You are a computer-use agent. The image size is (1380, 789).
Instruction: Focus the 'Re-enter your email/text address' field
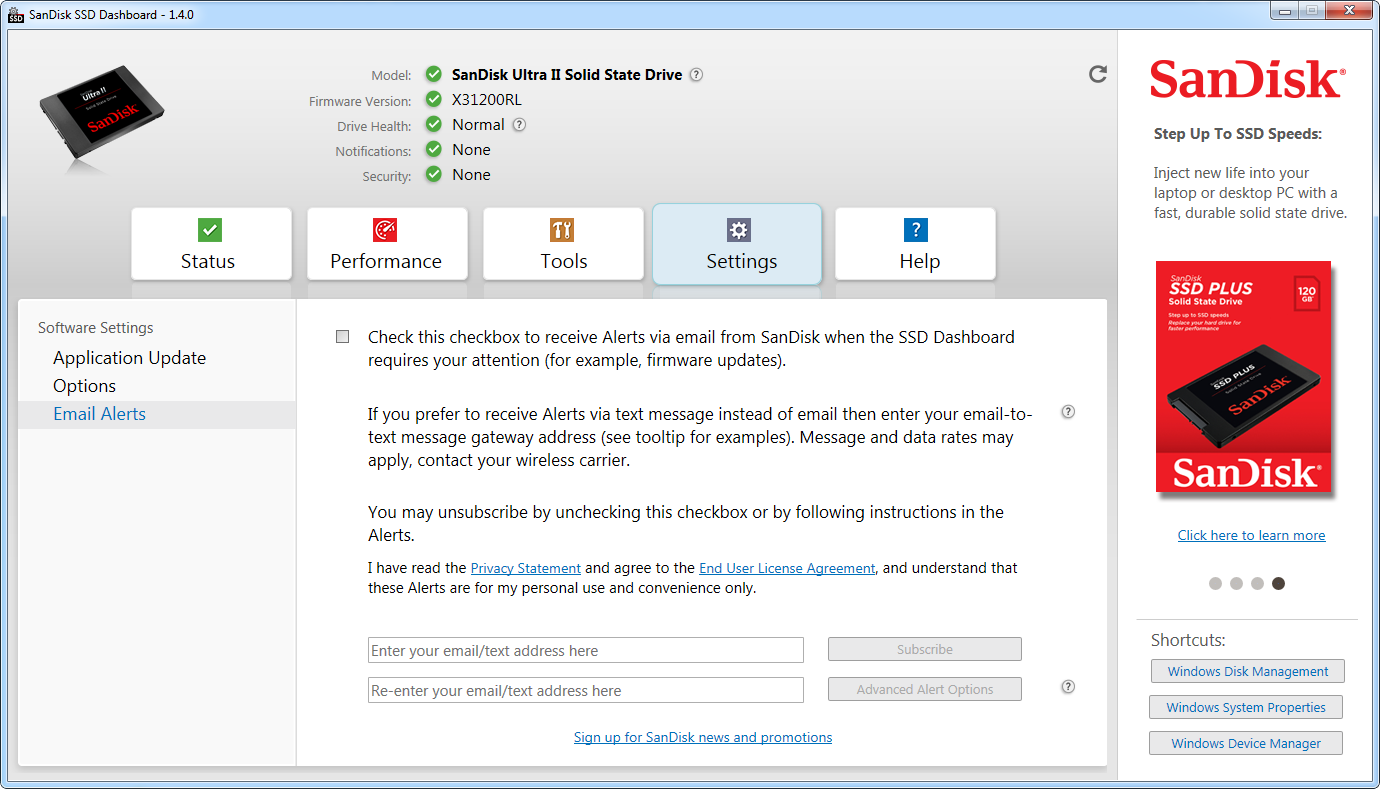tap(586, 690)
